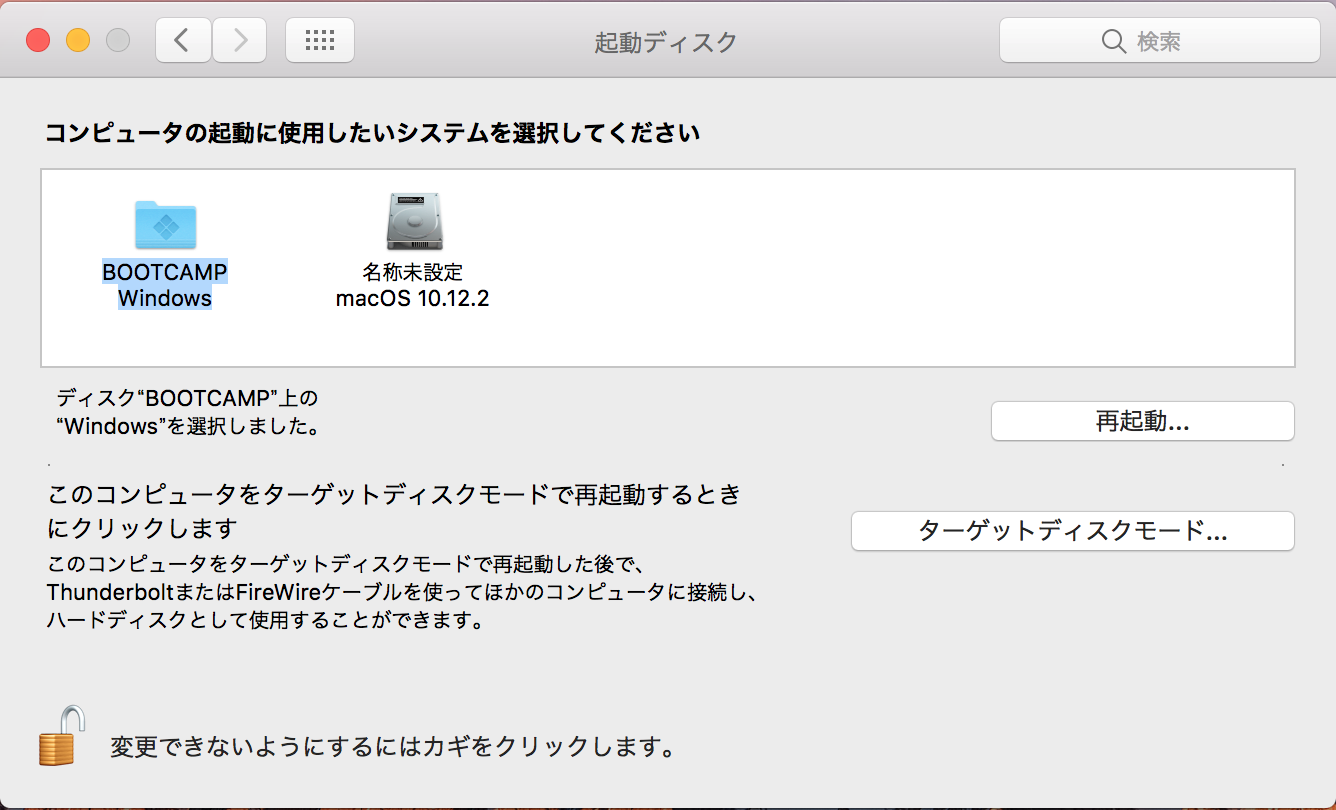The image size is (1336, 810).
Task: Show all preferences grid icon
Action: (x=320, y=41)
